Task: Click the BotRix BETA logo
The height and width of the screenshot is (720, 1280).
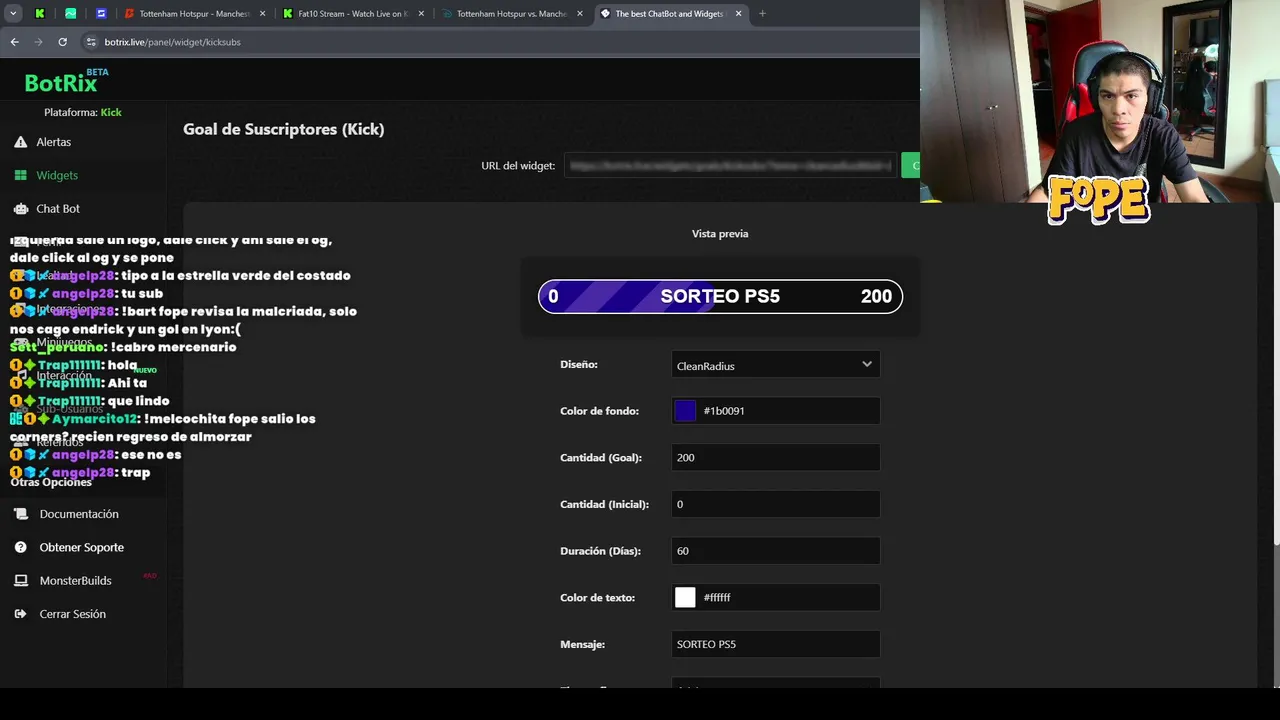Action: 66,82
